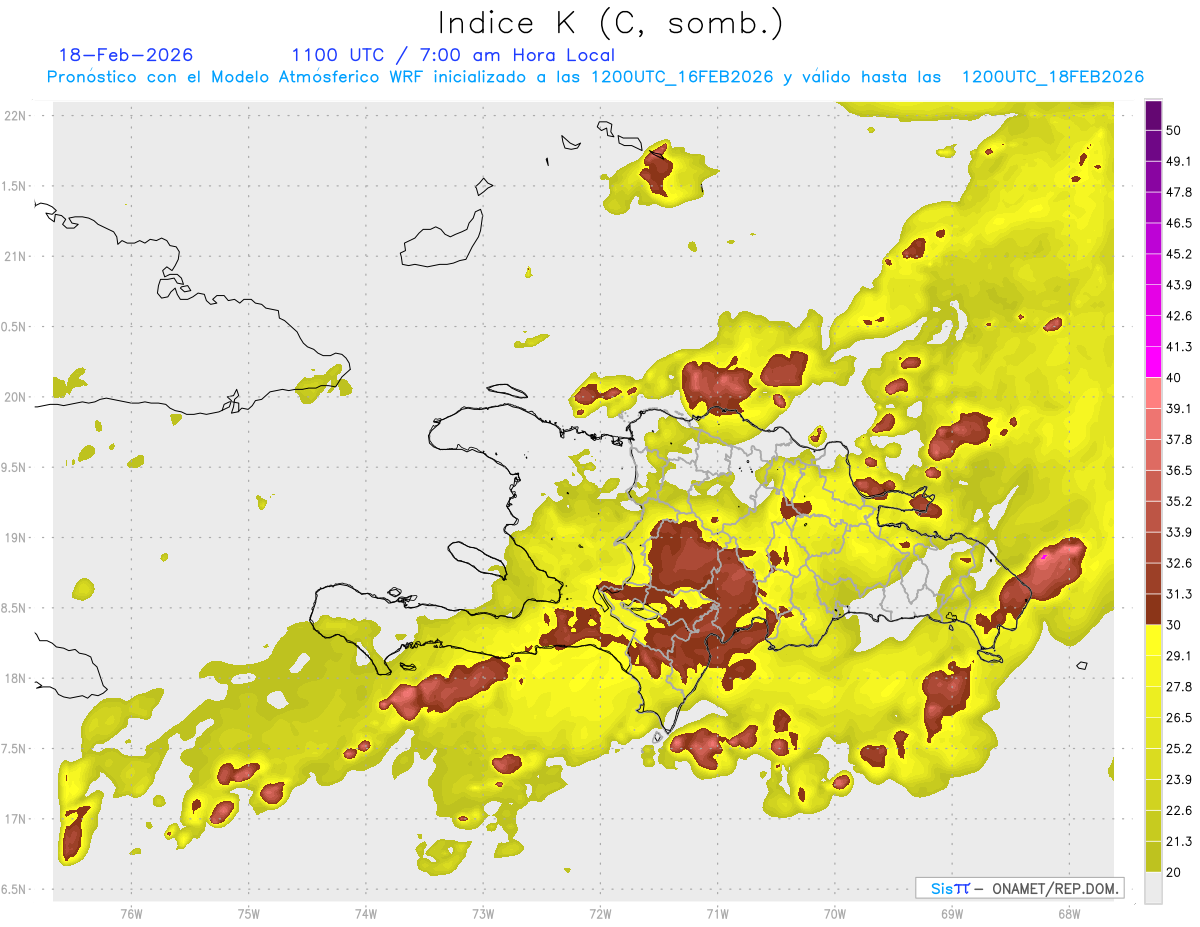
Task: Click the "37.8" colorbar label
Action: (1180, 439)
